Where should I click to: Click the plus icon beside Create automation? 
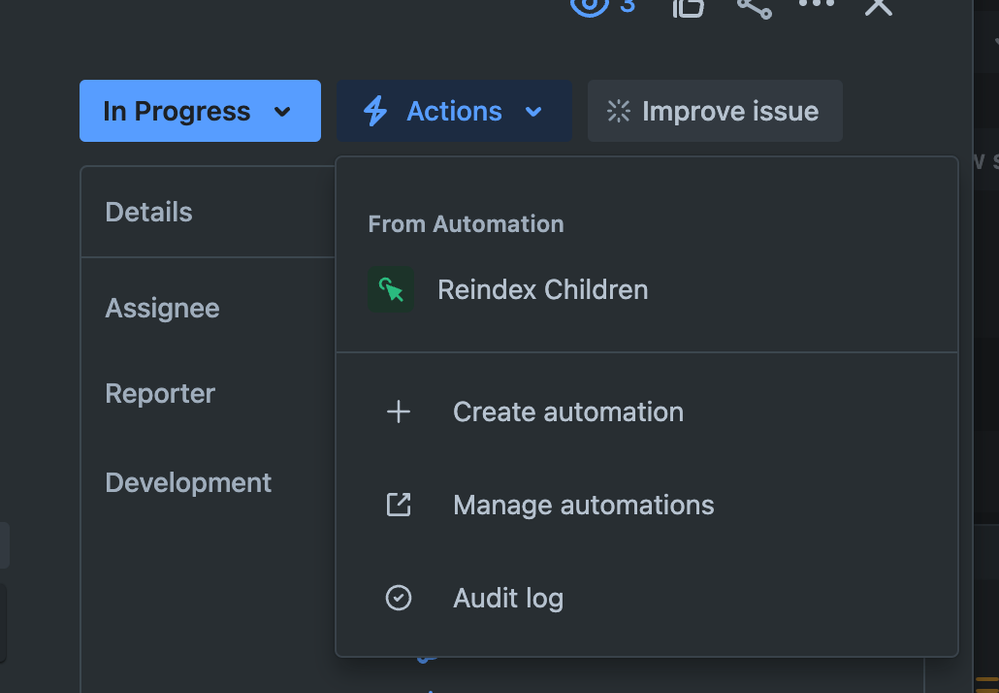click(398, 412)
